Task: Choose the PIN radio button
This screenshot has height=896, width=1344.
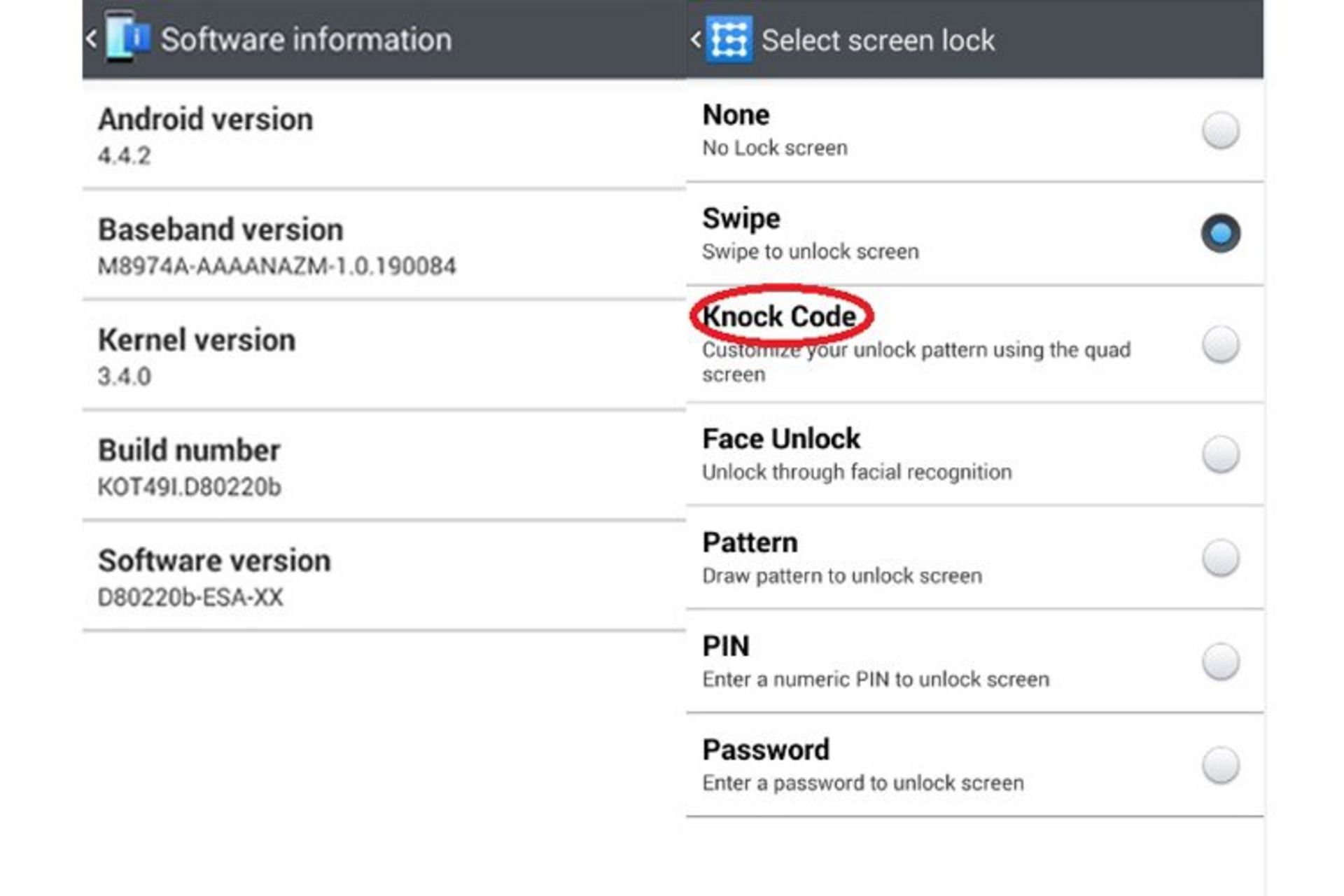Action: pos(1220,661)
